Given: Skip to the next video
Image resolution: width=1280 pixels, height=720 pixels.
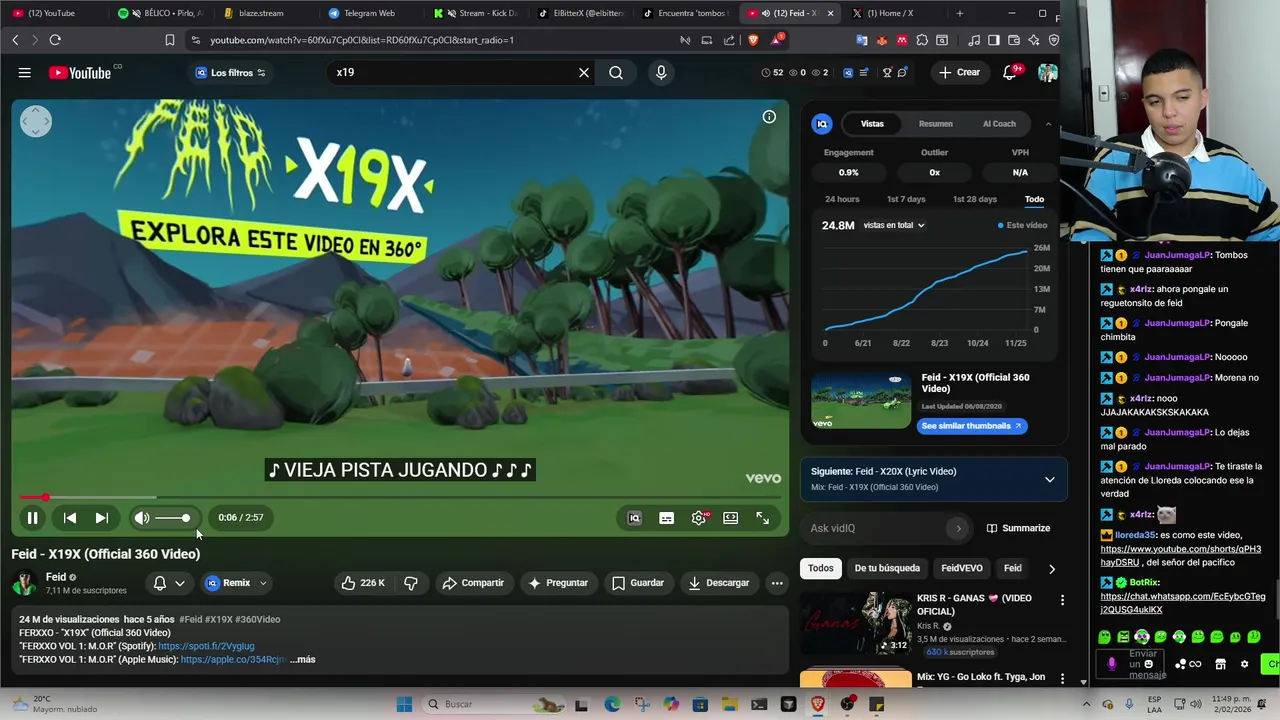Looking at the screenshot, I should pos(101,517).
